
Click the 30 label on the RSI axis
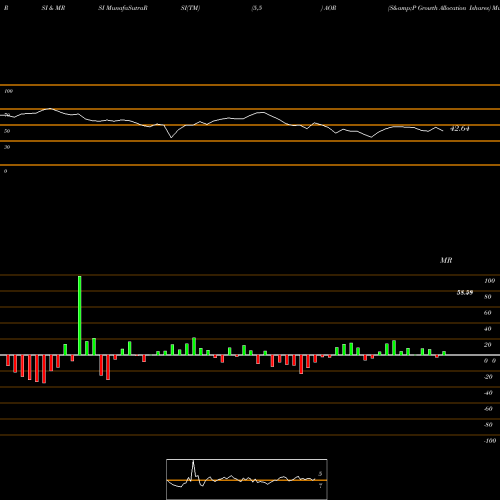[x=7, y=147]
